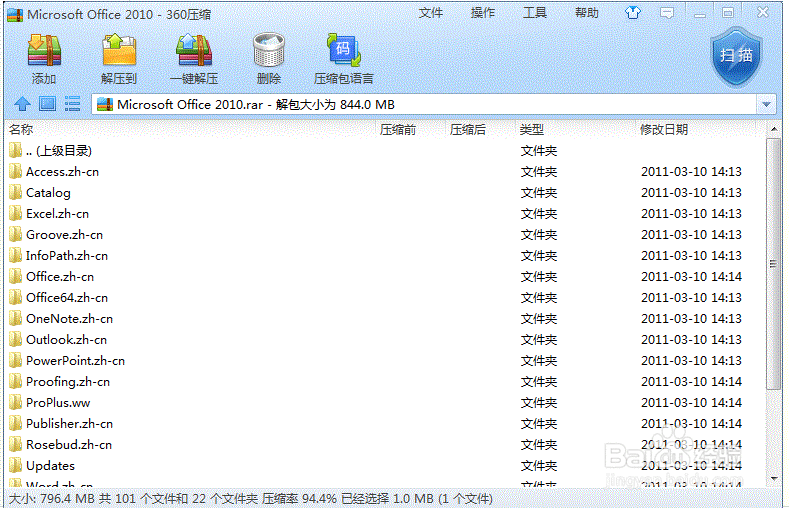The height and width of the screenshot is (508, 789).
Task: Click the 一键解压 one-click extract icon
Action: click(x=194, y=50)
